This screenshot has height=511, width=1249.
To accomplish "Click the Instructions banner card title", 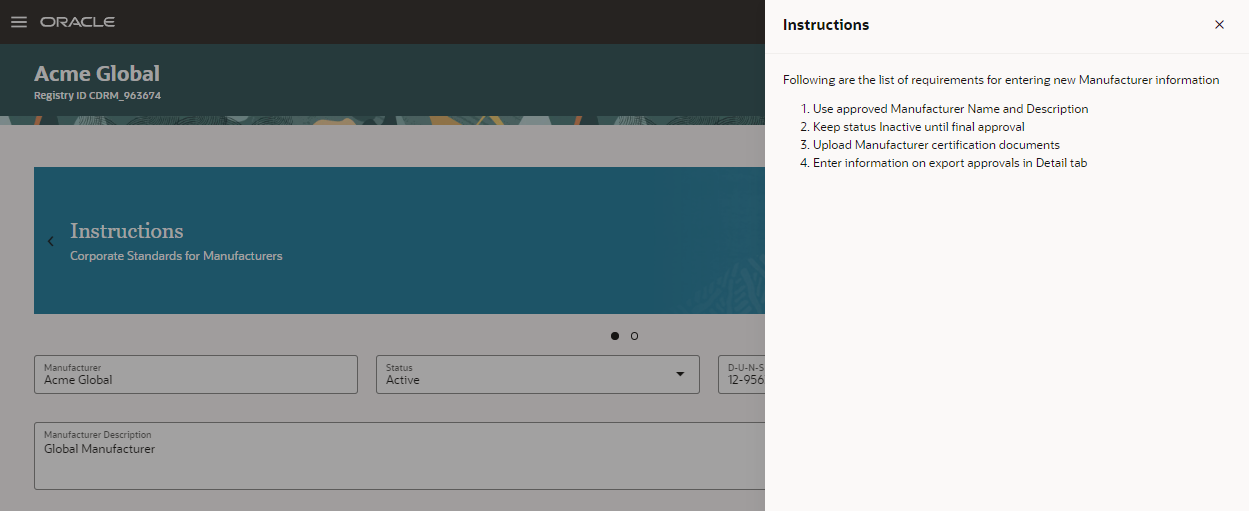I will (127, 231).
